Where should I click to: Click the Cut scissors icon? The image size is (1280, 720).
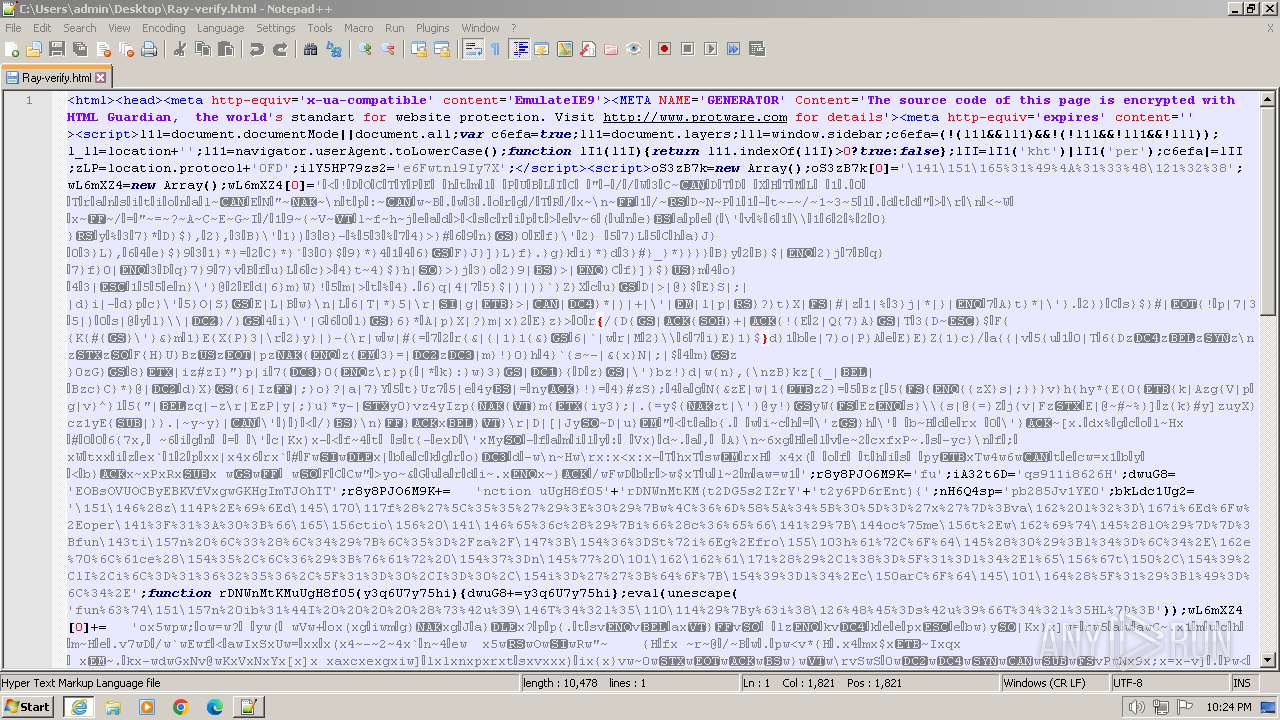click(179, 49)
